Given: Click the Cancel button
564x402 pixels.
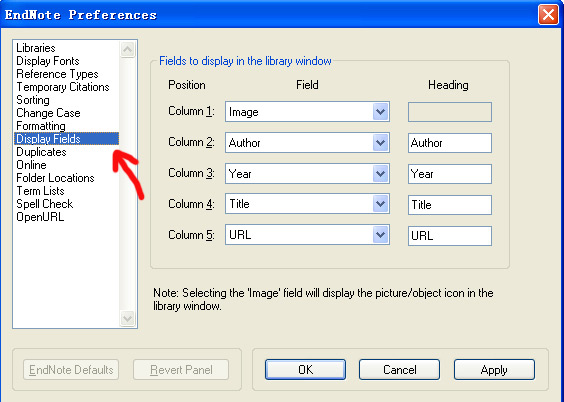Looking at the screenshot, I should 399,369.
